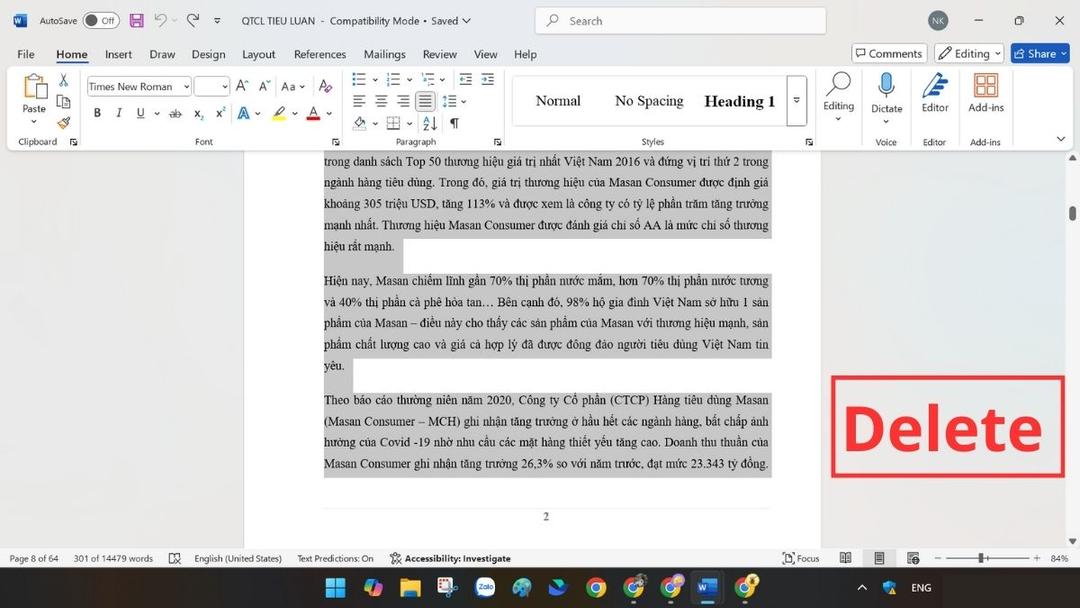This screenshot has width=1080, height=608.
Task: Apply italic formatting to selected text
Action: [x=118, y=113]
